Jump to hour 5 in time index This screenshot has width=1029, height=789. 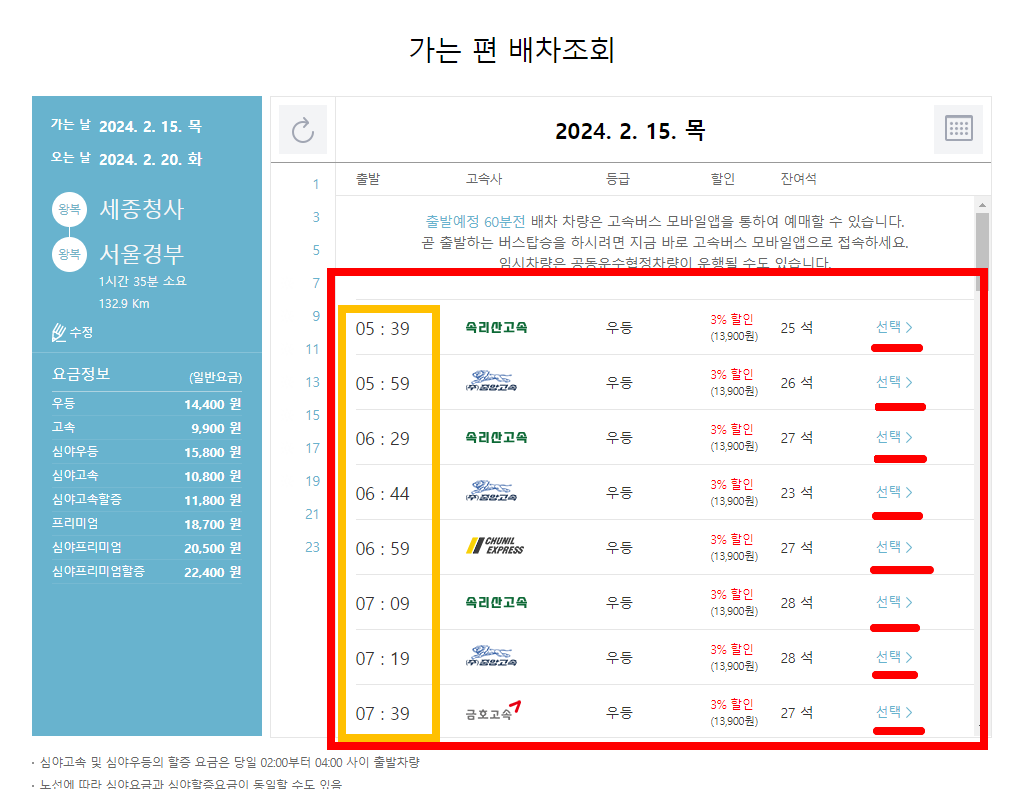point(316,250)
